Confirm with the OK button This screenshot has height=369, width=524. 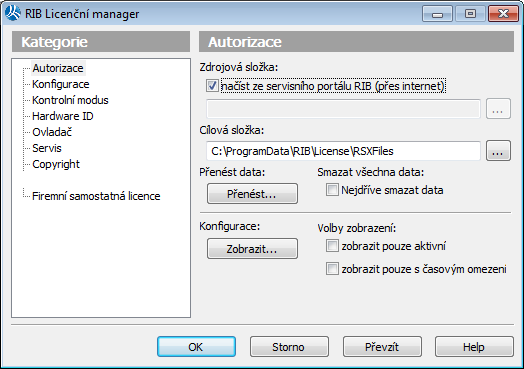(196, 347)
